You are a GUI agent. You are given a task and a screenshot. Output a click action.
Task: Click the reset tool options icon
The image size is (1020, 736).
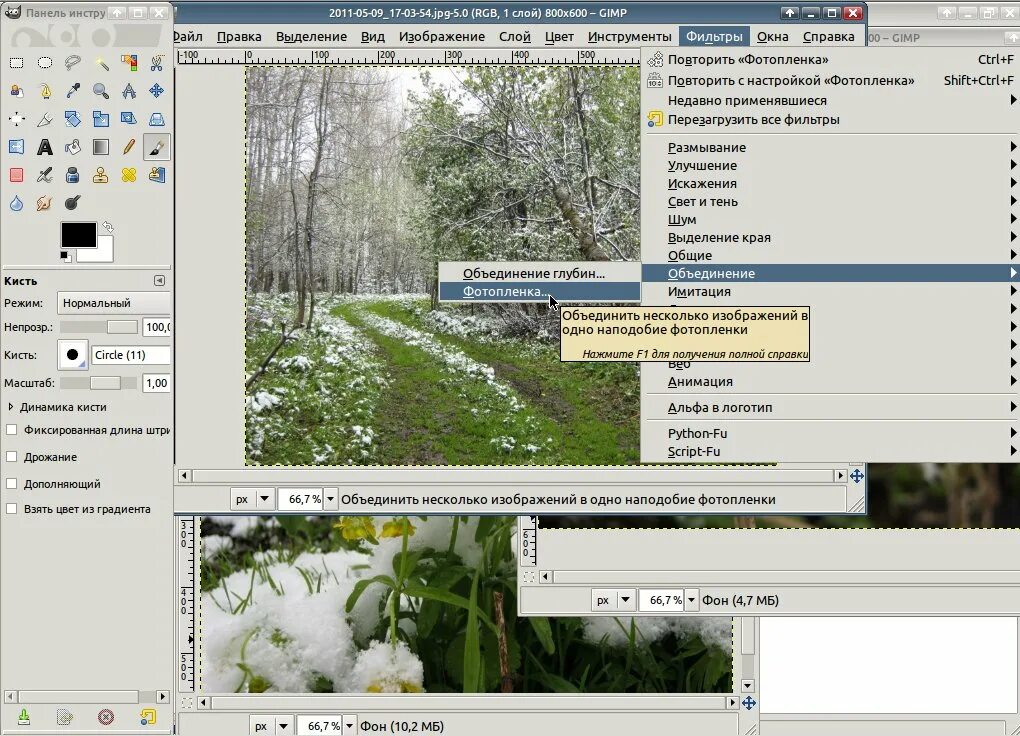pyautogui.click(x=148, y=716)
